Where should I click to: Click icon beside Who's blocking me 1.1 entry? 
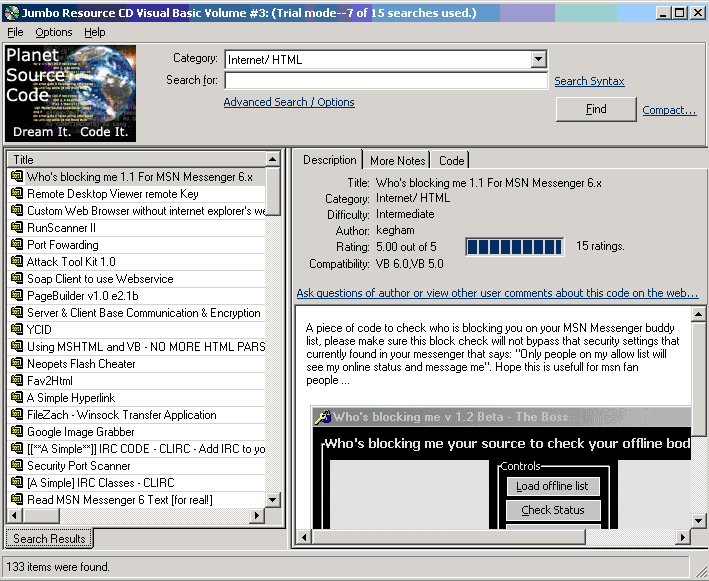(x=17, y=176)
